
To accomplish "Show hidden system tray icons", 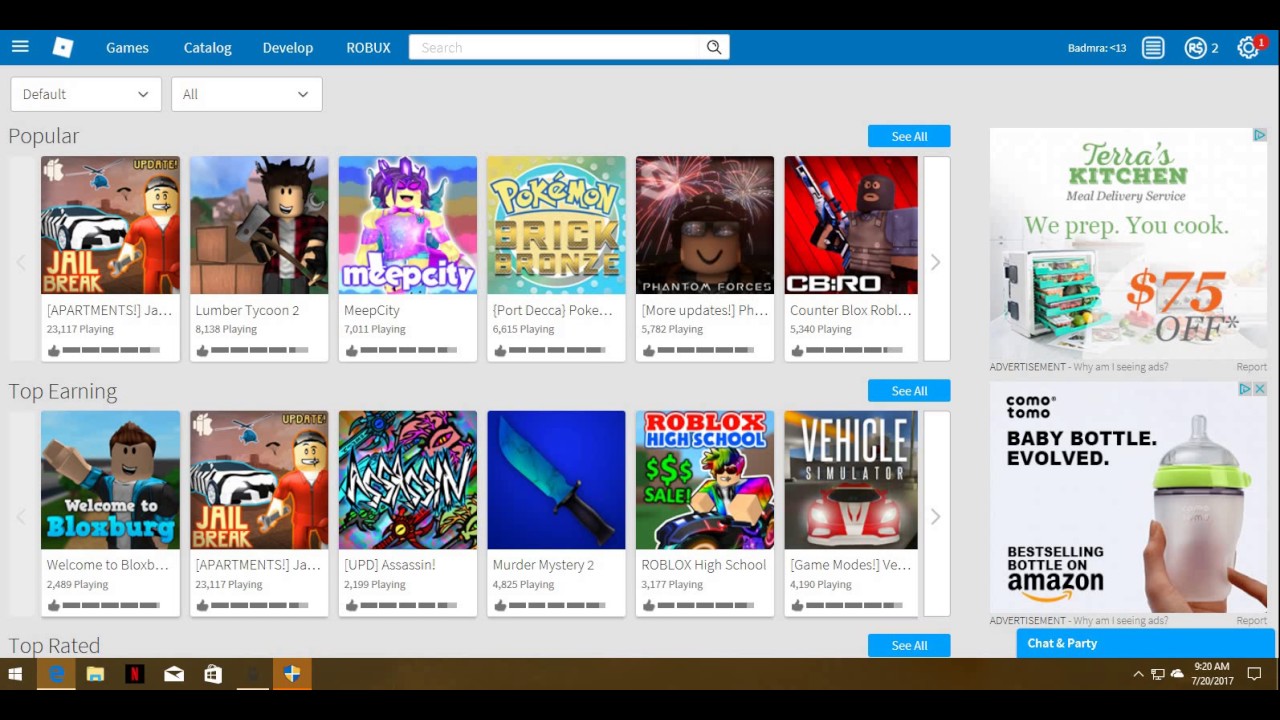I will click(1138, 675).
